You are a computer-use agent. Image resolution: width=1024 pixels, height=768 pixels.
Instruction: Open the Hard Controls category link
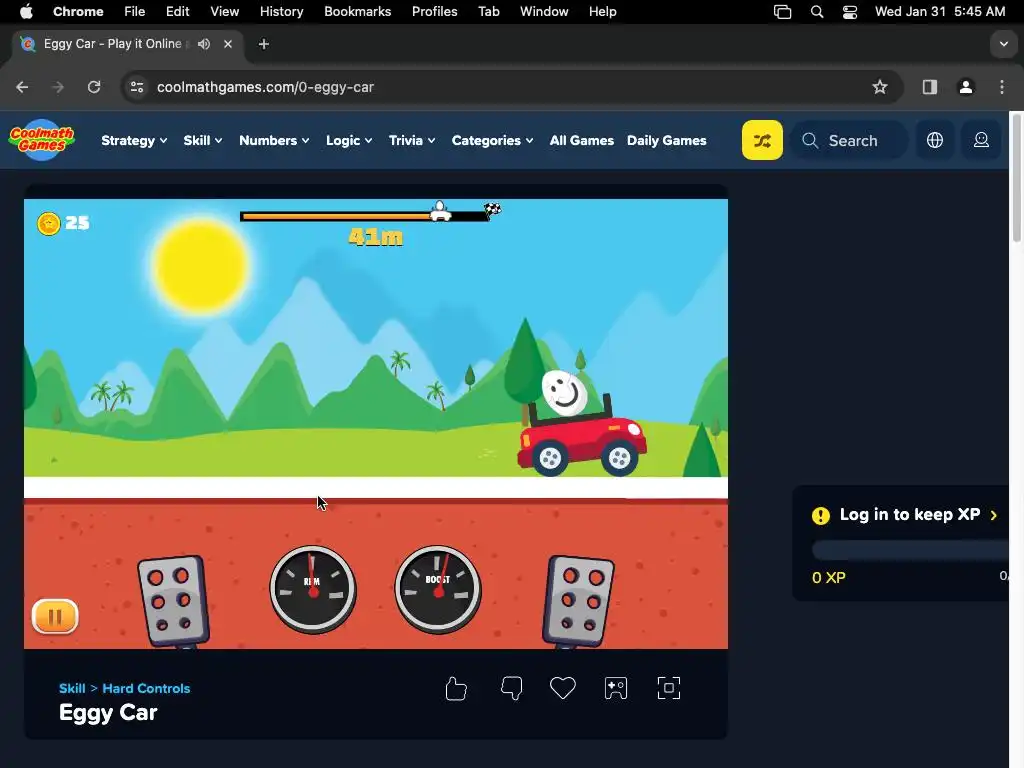146,688
